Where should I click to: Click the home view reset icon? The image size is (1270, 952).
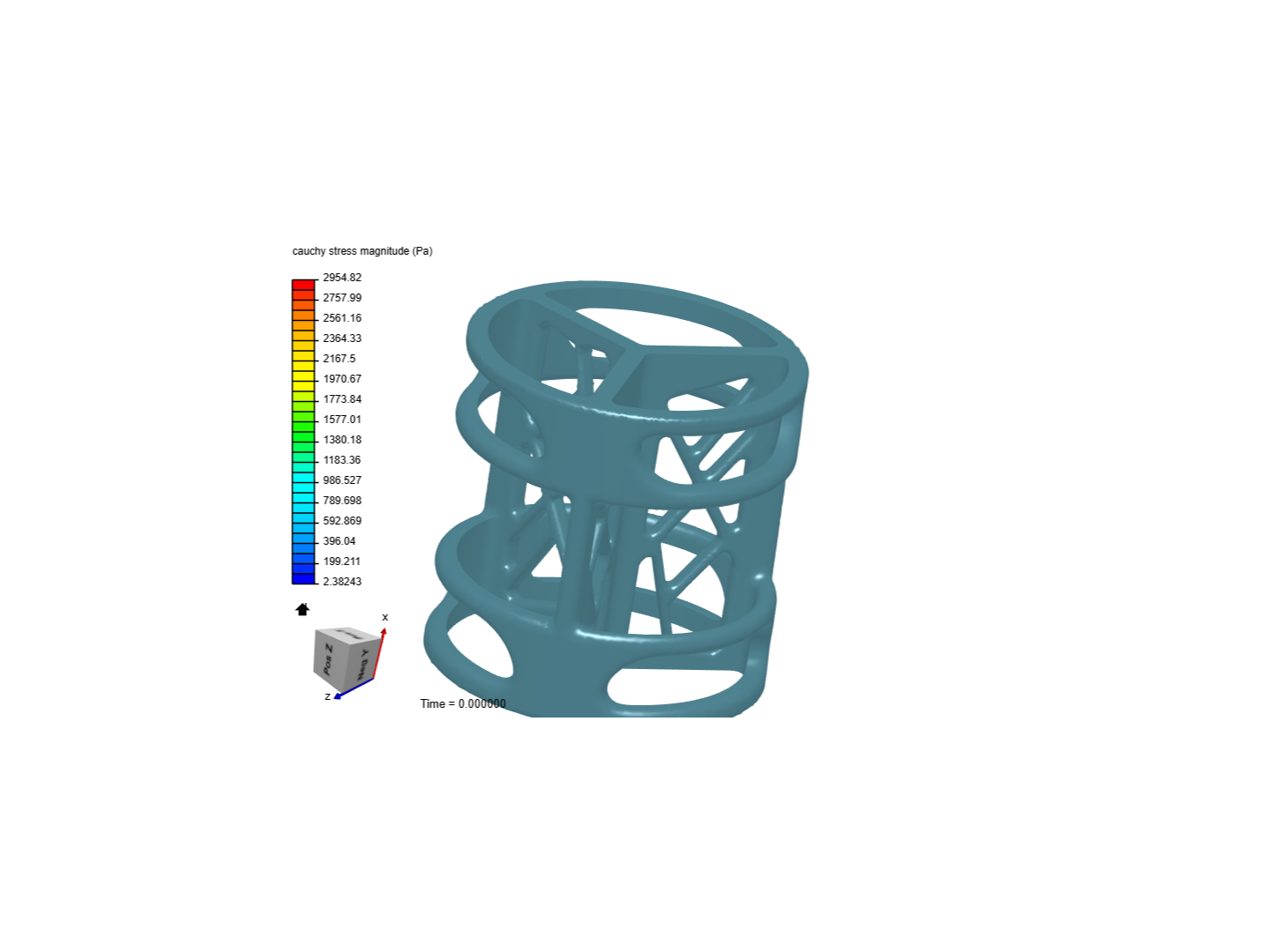303,609
